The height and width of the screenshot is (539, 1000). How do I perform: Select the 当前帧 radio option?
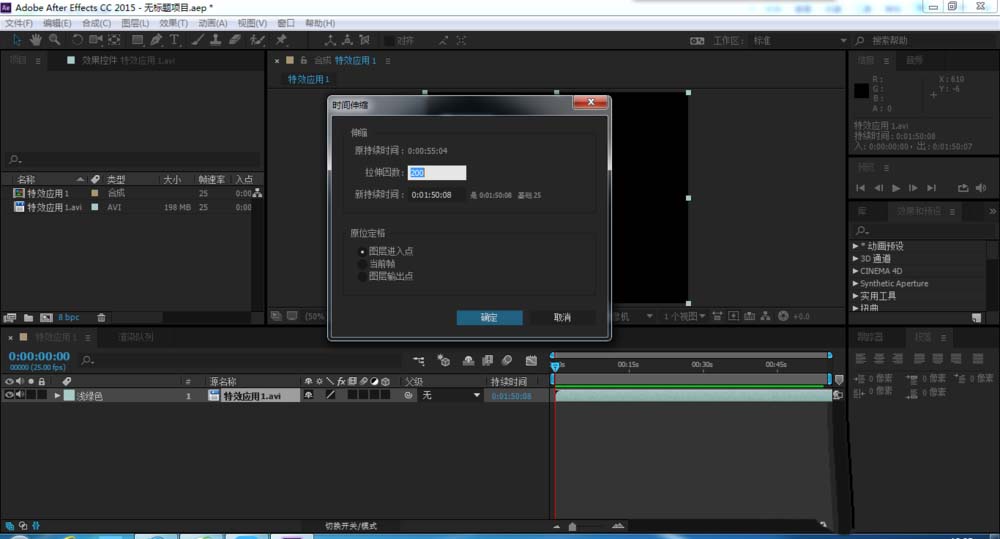pyautogui.click(x=363, y=263)
